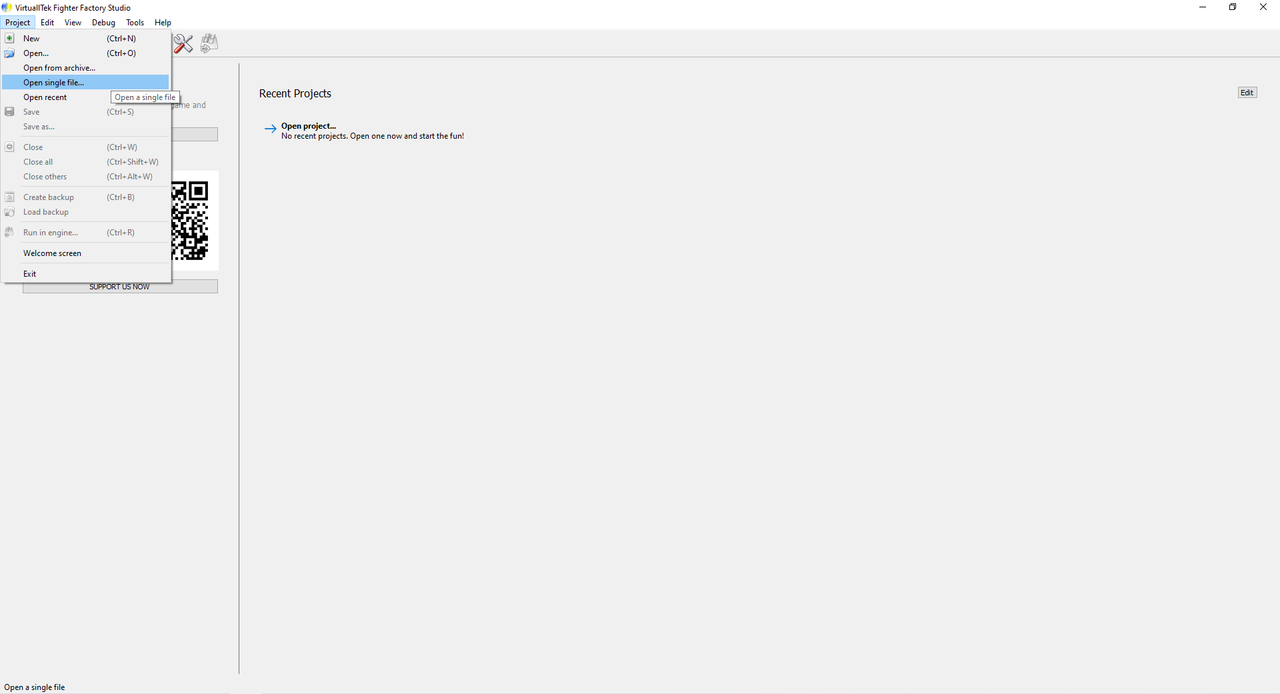Click the (Ctrl+Shift+W) shortcut text
Image resolution: width=1280 pixels, height=694 pixels.
pyautogui.click(x=132, y=162)
